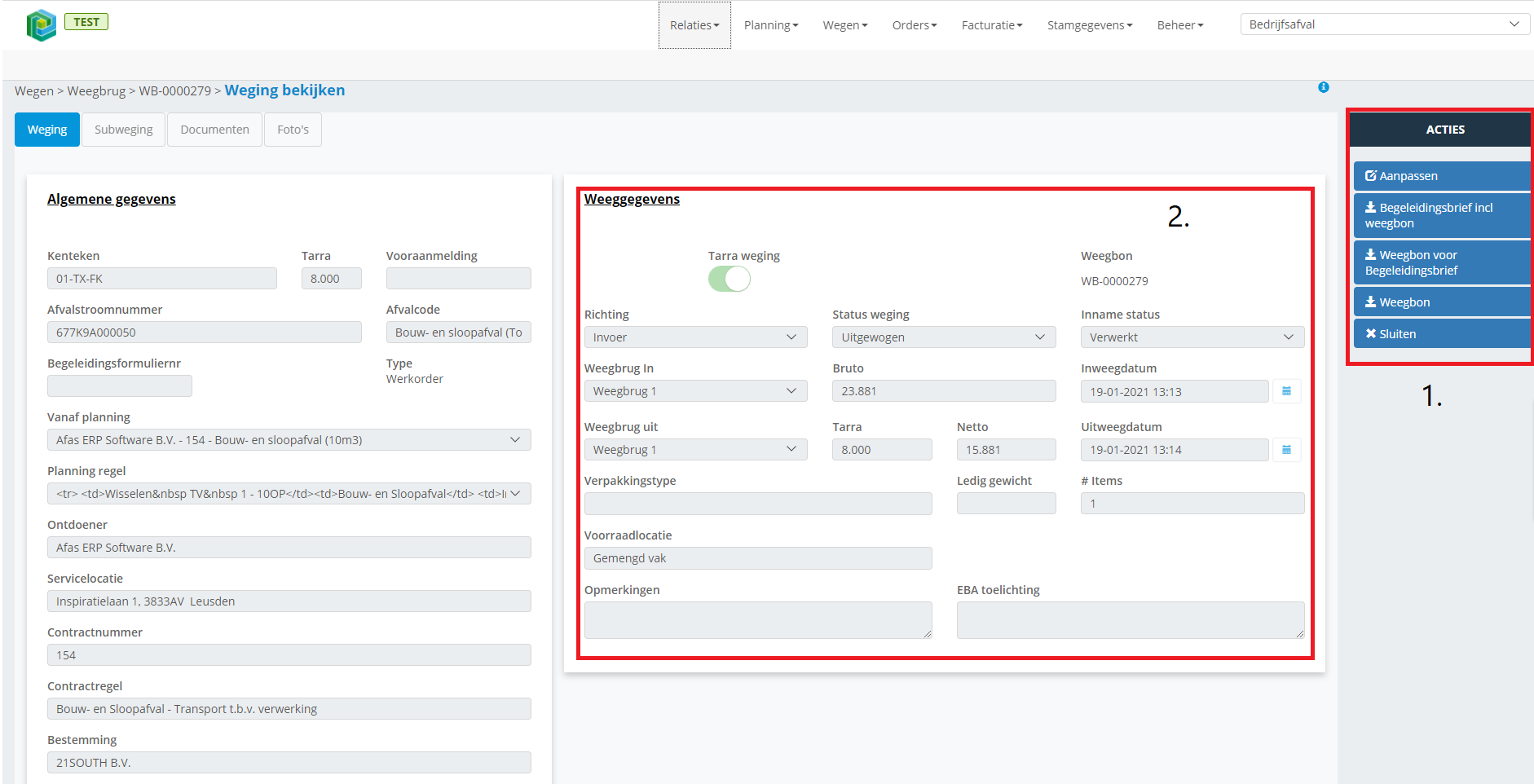1534x784 pixels.
Task: Open the Planning menu
Action: 771,25
